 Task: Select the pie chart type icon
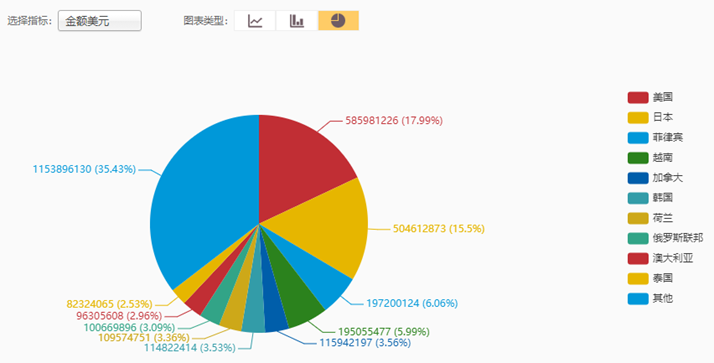[338, 20]
